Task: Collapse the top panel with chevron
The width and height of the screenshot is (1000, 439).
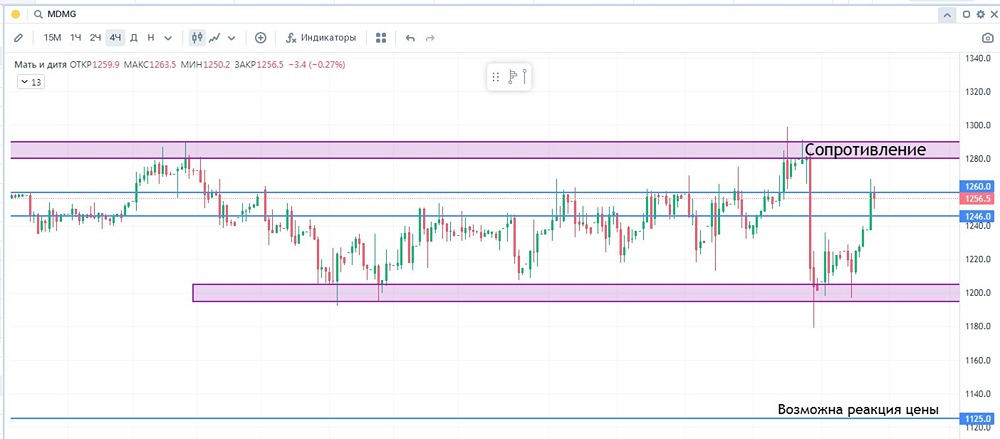Action: [945, 14]
